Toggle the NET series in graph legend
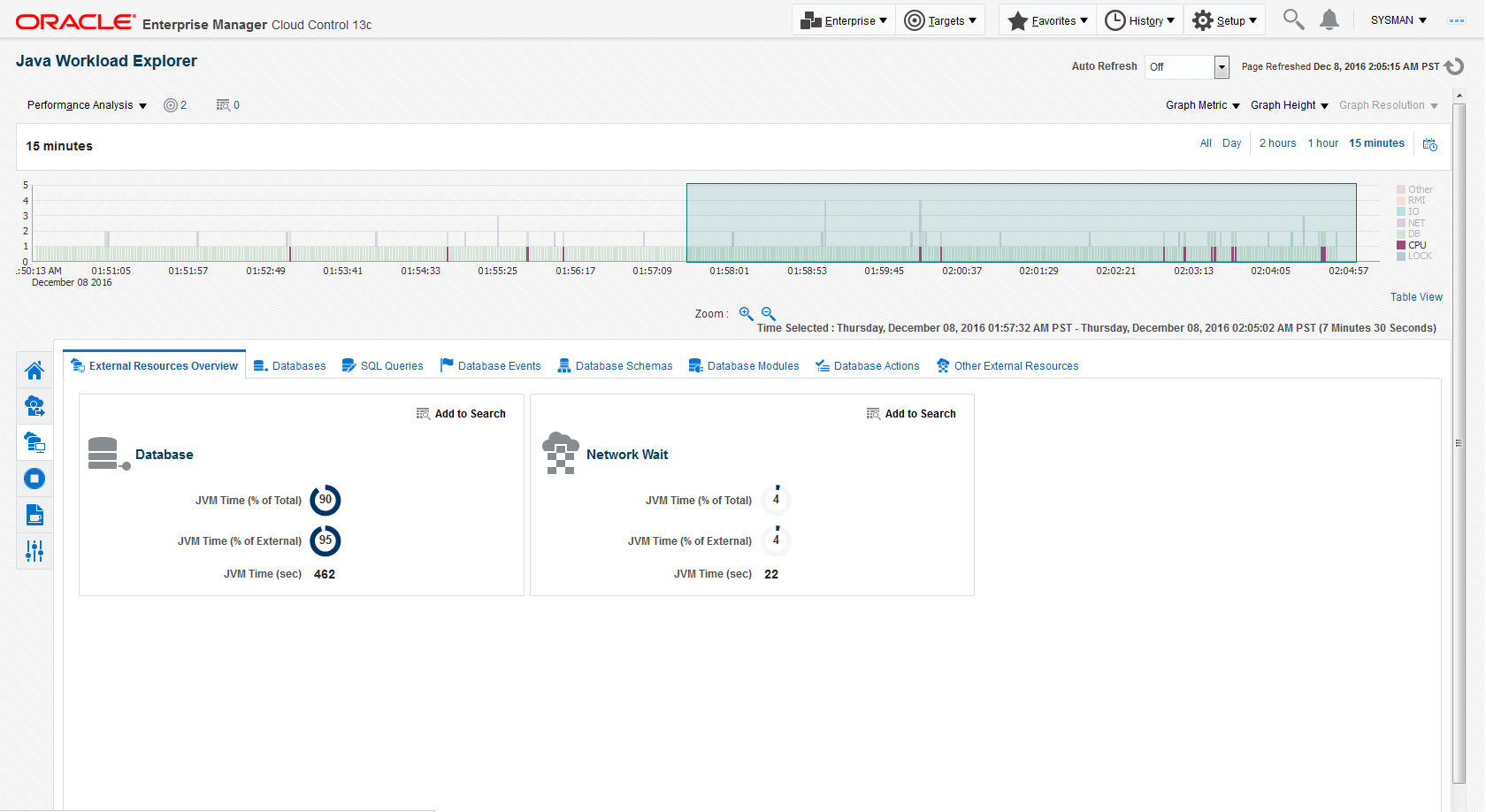The width and height of the screenshot is (1486, 812). coord(1412,223)
